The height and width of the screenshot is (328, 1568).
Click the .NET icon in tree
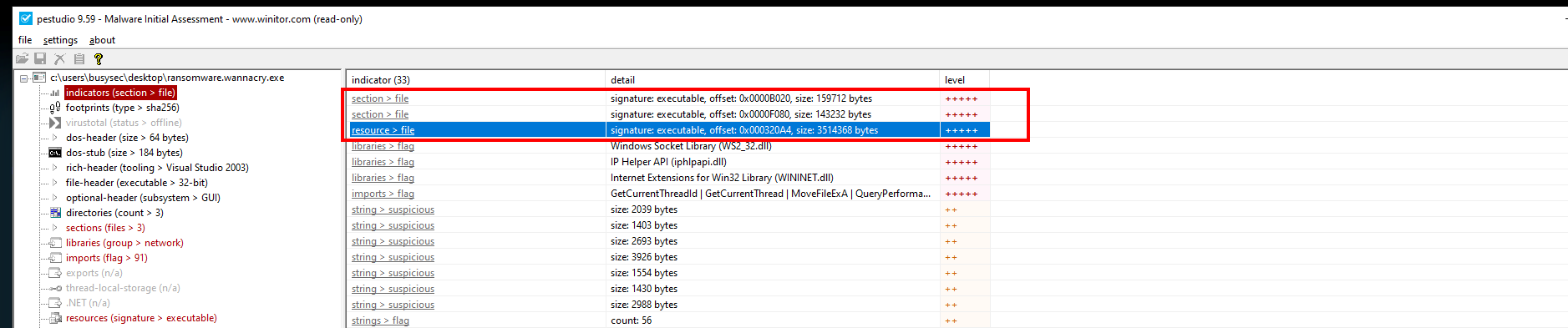[x=55, y=303]
